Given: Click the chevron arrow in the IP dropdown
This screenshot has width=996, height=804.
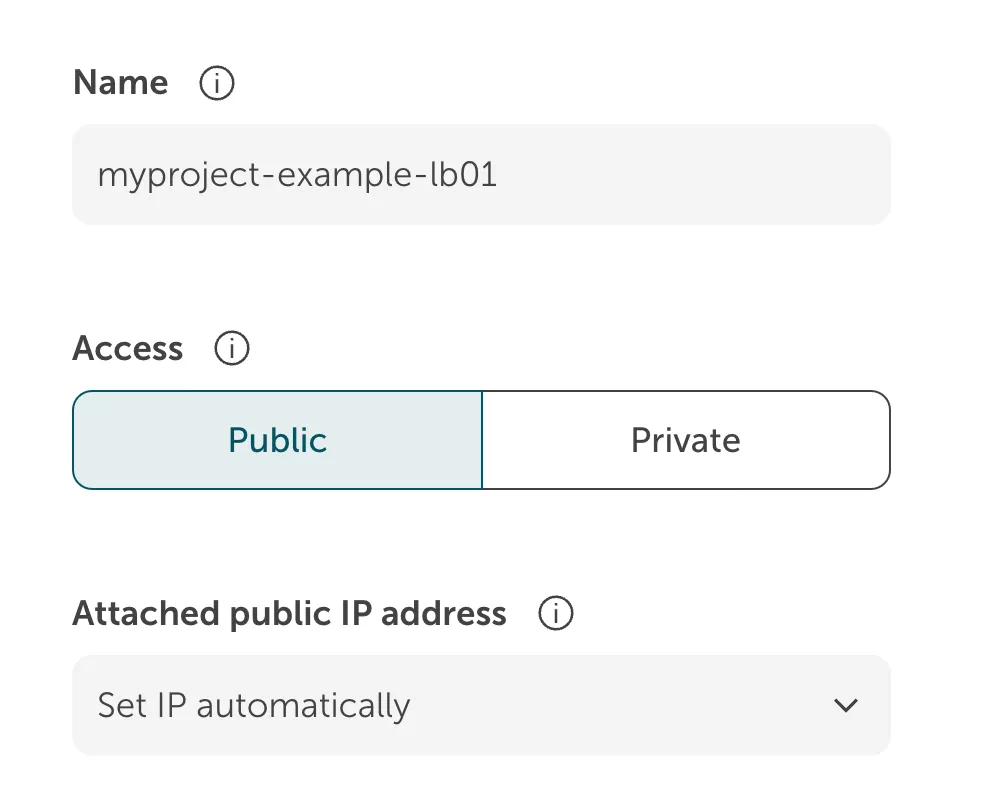Looking at the screenshot, I should click(x=845, y=706).
